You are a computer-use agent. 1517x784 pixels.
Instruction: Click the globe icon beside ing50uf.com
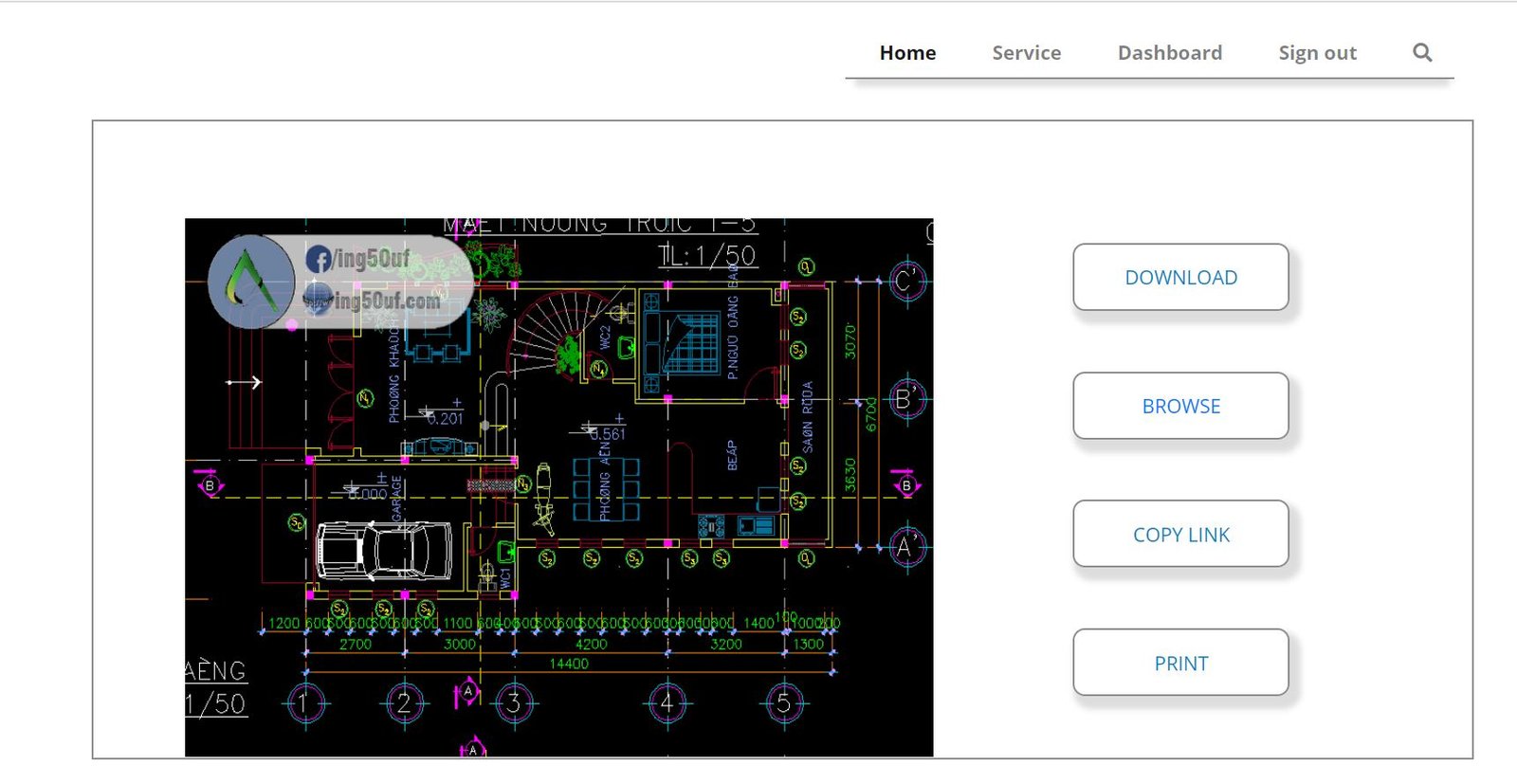point(318,300)
